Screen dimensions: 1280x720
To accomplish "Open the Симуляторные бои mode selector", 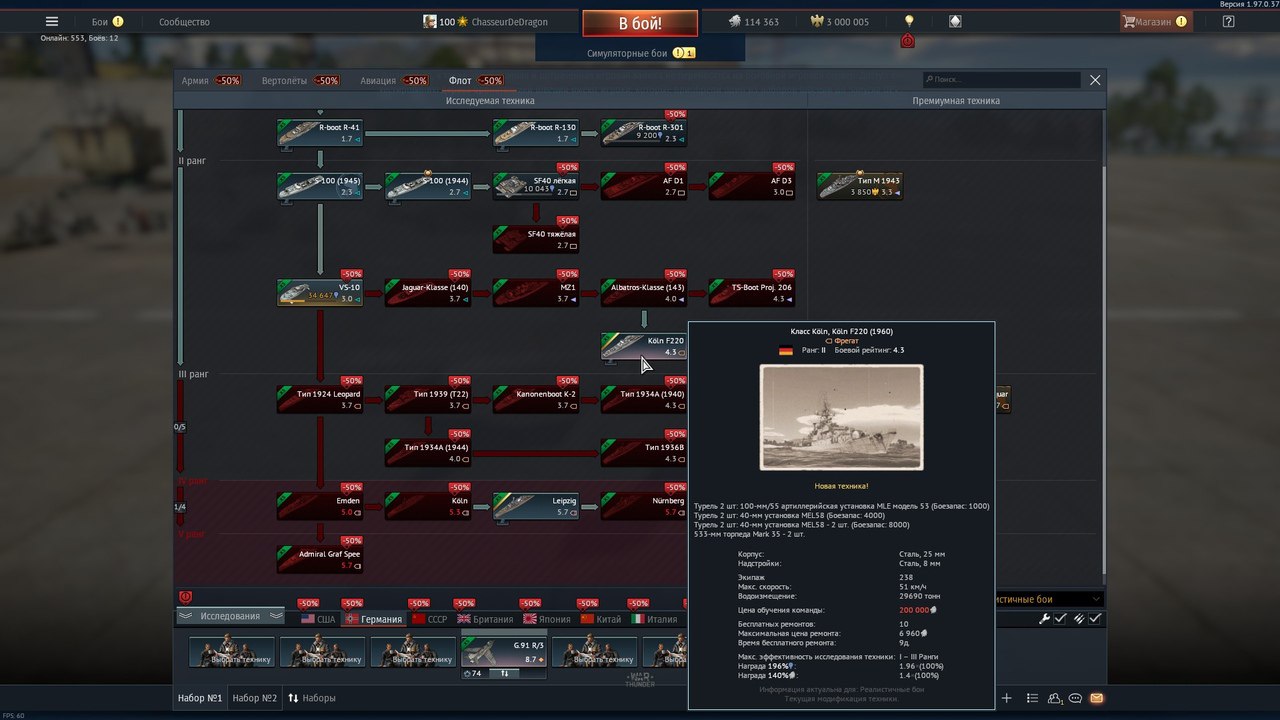I will click(x=640, y=52).
